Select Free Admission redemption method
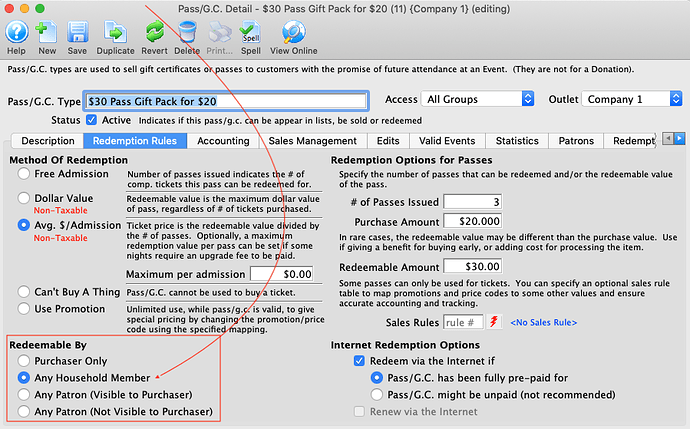Image resolution: width=690 pixels, height=429 pixels. (x=24, y=174)
